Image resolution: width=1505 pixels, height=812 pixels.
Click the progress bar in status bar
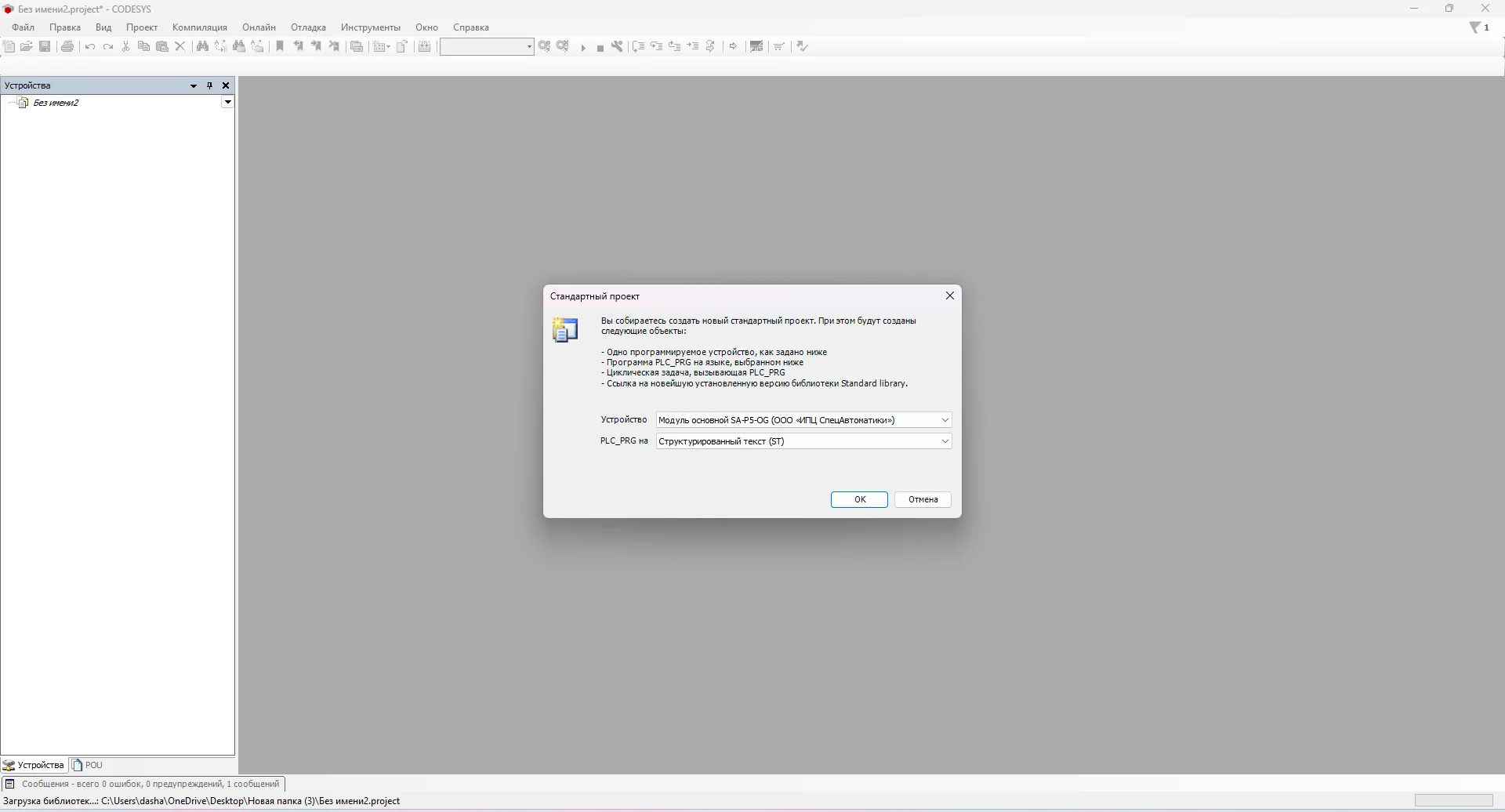click(1454, 802)
